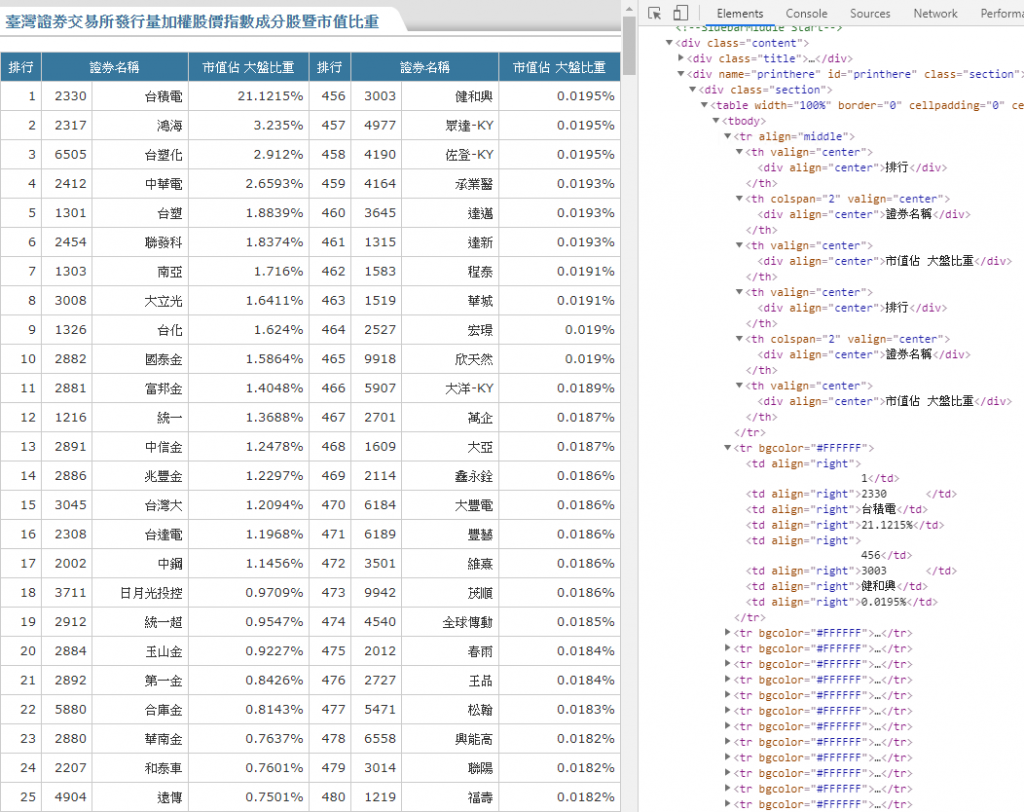Screen dimensions: 1024x812
Task: Click the 欣天然 name cell
Action: tap(450, 359)
